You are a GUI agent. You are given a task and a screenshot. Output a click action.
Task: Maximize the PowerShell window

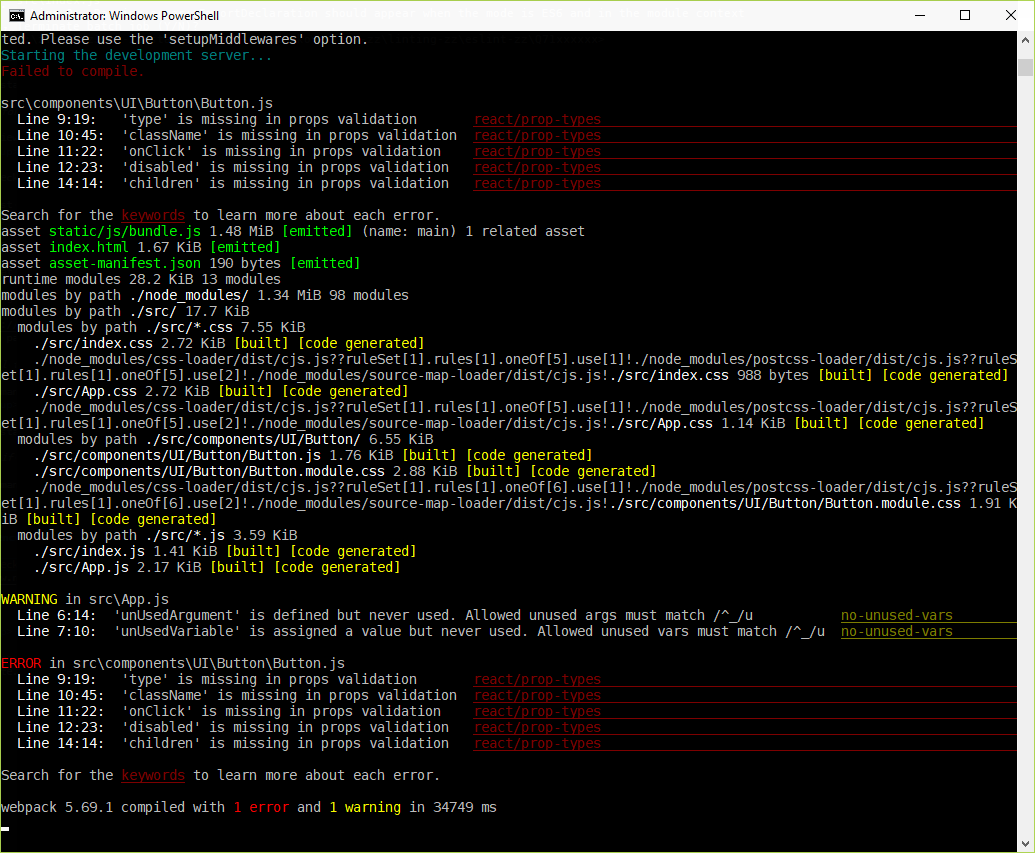tap(965, 15)
